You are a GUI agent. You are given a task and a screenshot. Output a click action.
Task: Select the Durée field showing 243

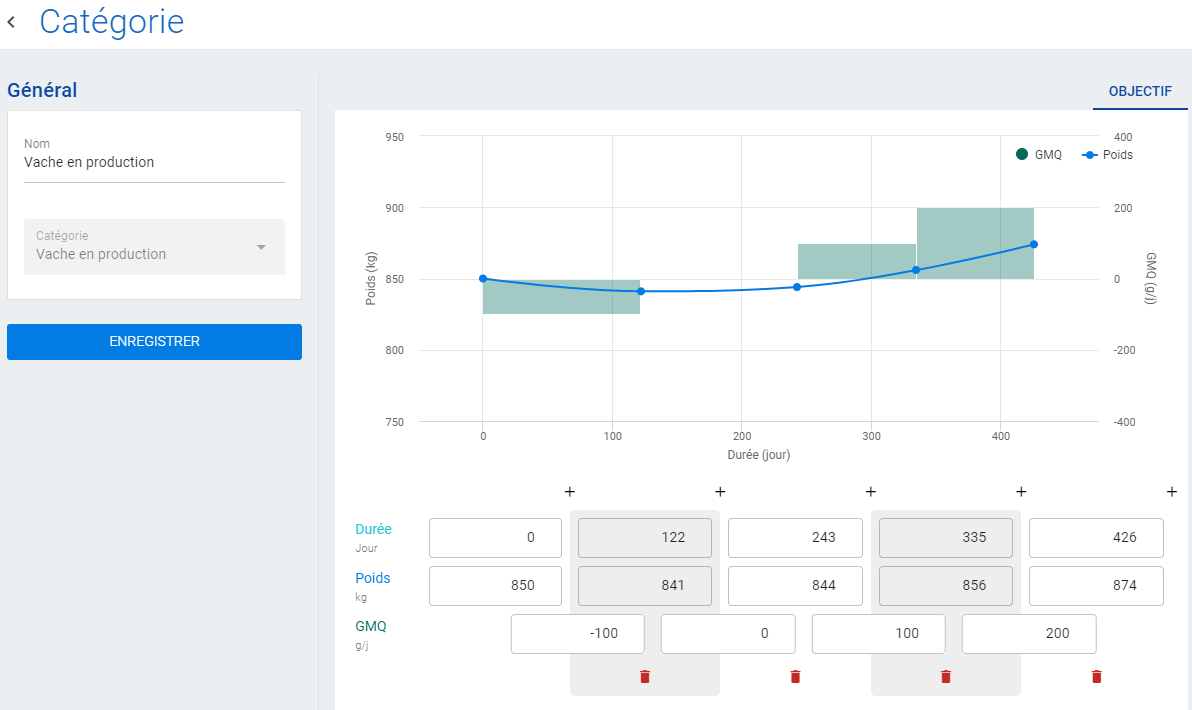point(795,537)
